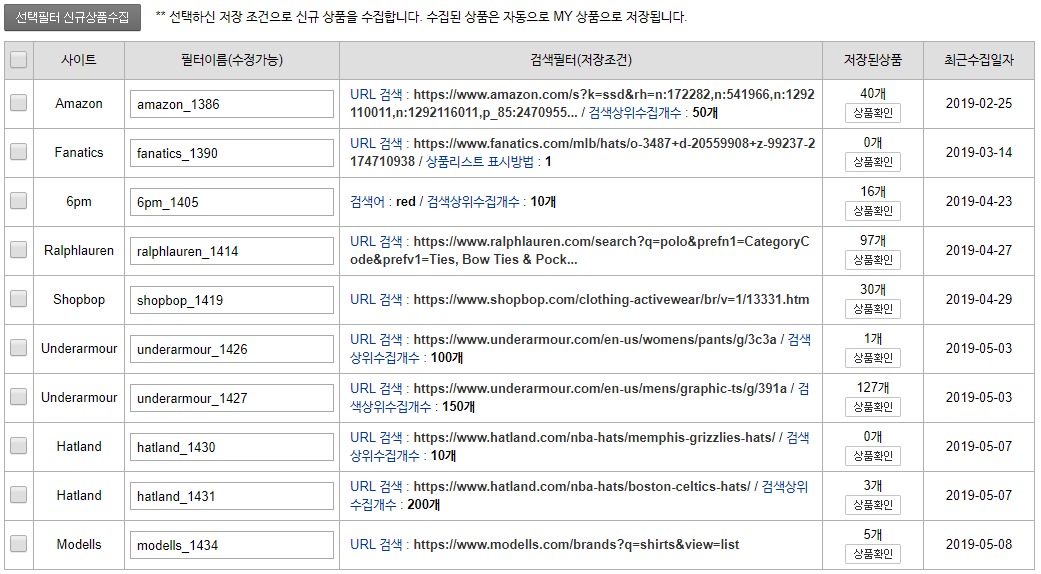Image resolution: width=1041 pixels, height=574 pixels.
Task: Select the date 2019-04-27 cell
Action: pyautogui.click(x=979, y=251)
